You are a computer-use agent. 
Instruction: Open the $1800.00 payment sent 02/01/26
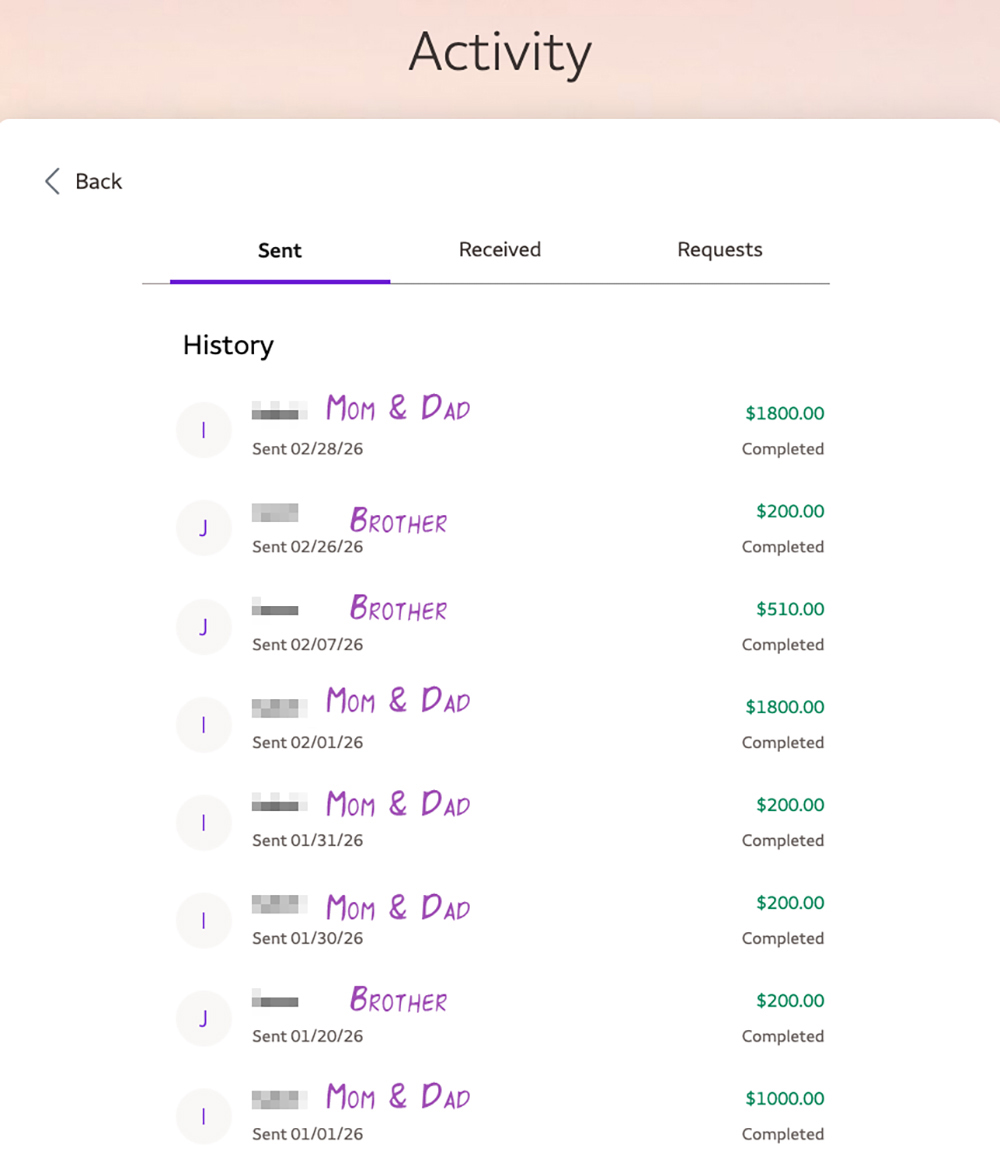[x=500, y=724]
